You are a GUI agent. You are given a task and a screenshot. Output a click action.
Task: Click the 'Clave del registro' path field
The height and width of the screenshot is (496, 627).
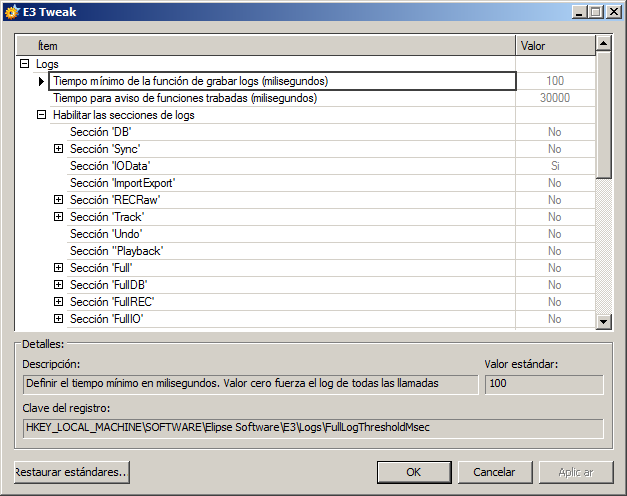[x=312, y=428]
